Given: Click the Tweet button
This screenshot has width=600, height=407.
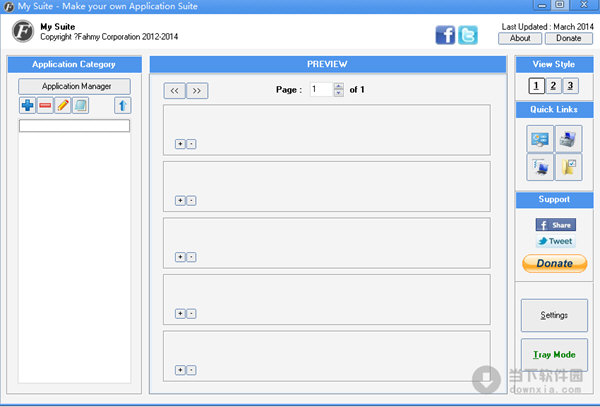Looking at the screenshot, I should coord(556,241).
